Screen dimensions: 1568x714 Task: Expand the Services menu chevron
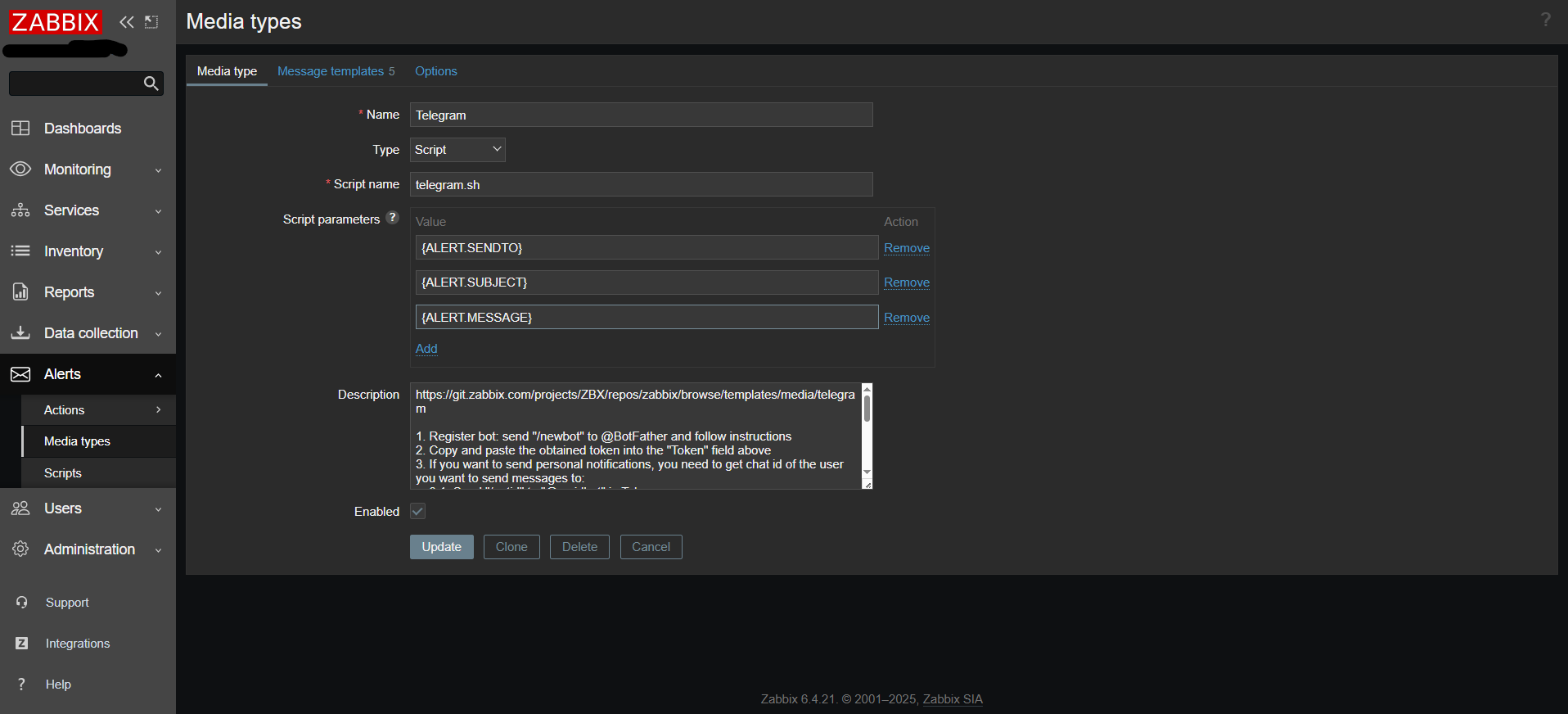[x=159, y=211]
